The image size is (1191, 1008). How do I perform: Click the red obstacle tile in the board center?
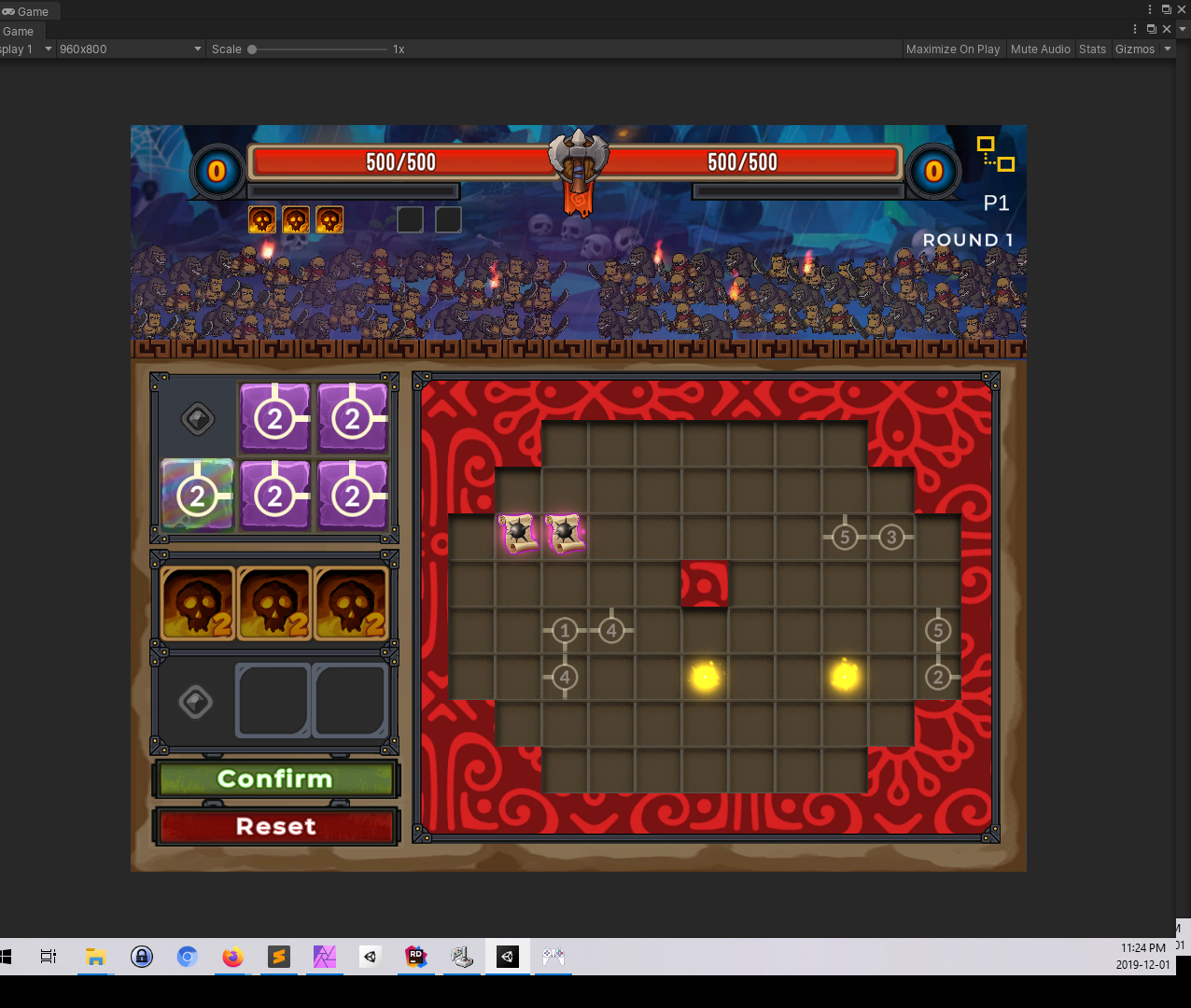coord(705,583)
